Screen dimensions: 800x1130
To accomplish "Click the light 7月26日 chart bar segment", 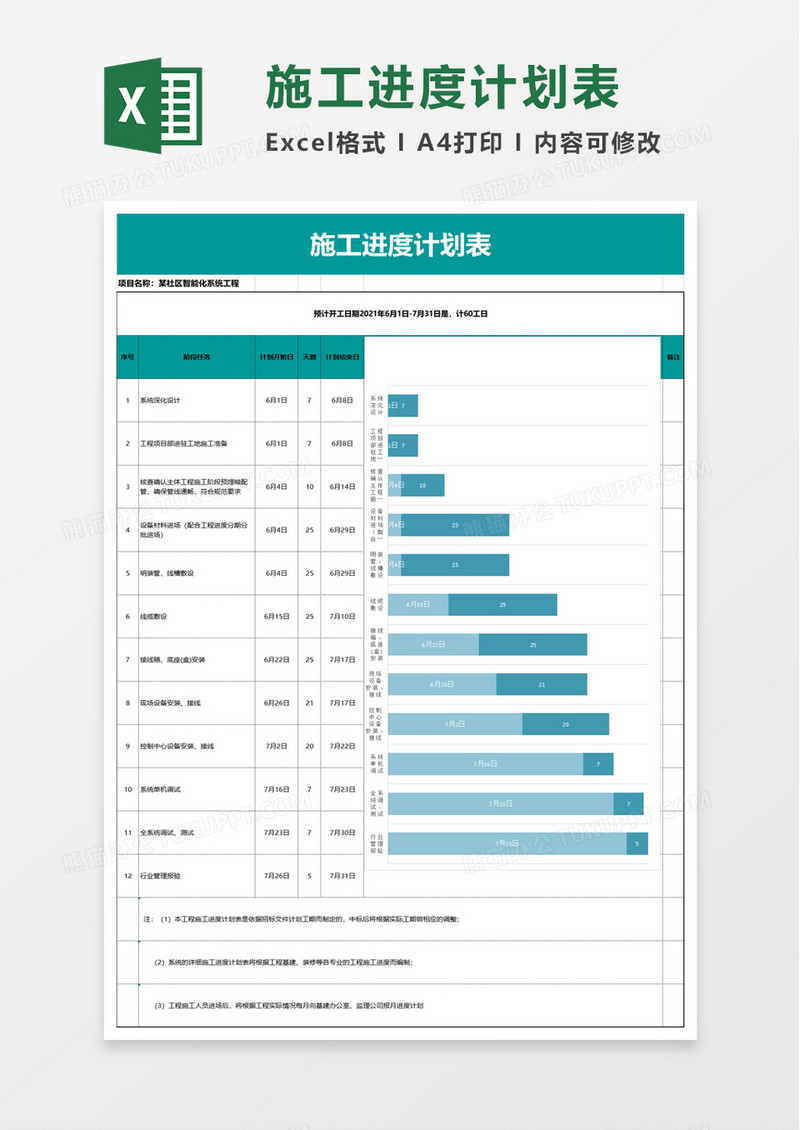I will [x=507, y=843].
